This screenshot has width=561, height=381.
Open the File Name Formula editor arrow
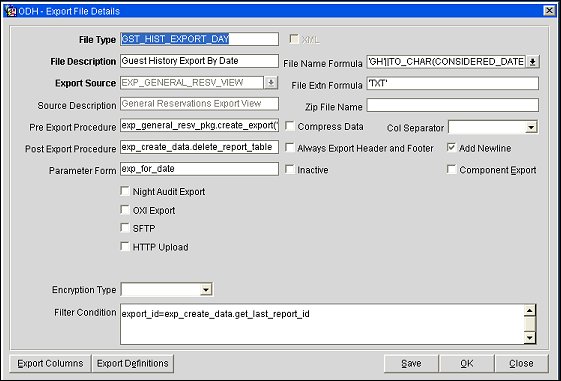point(532,62)
